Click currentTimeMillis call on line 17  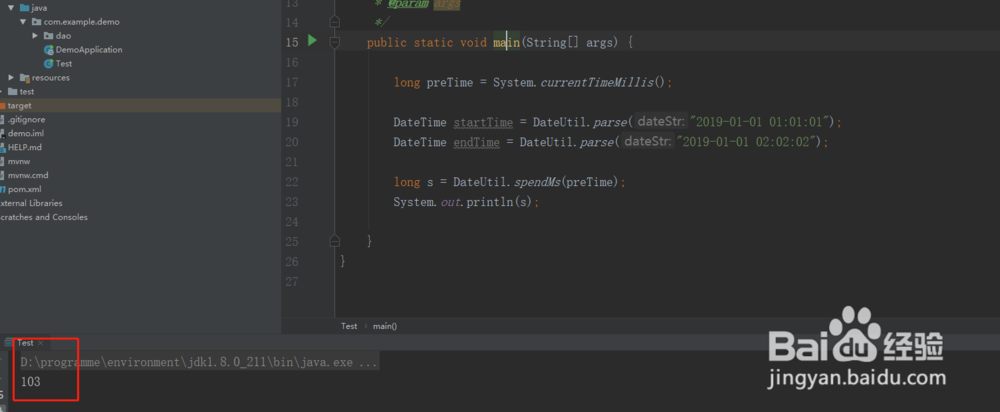tap(596, 83)
